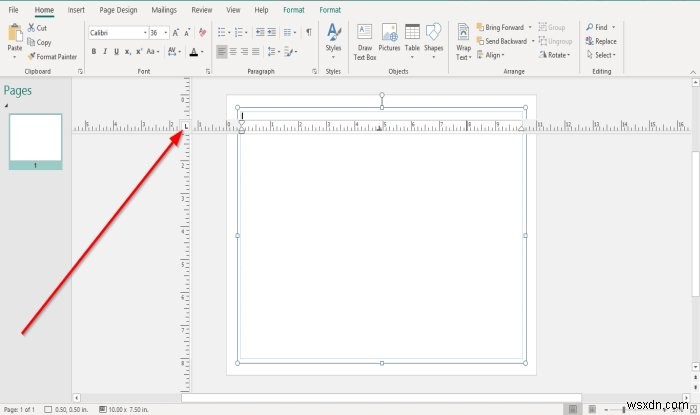Screen dimensions: 700x415
Task: Switch to the Mailings tab
Action: click(x=164, y=9)
